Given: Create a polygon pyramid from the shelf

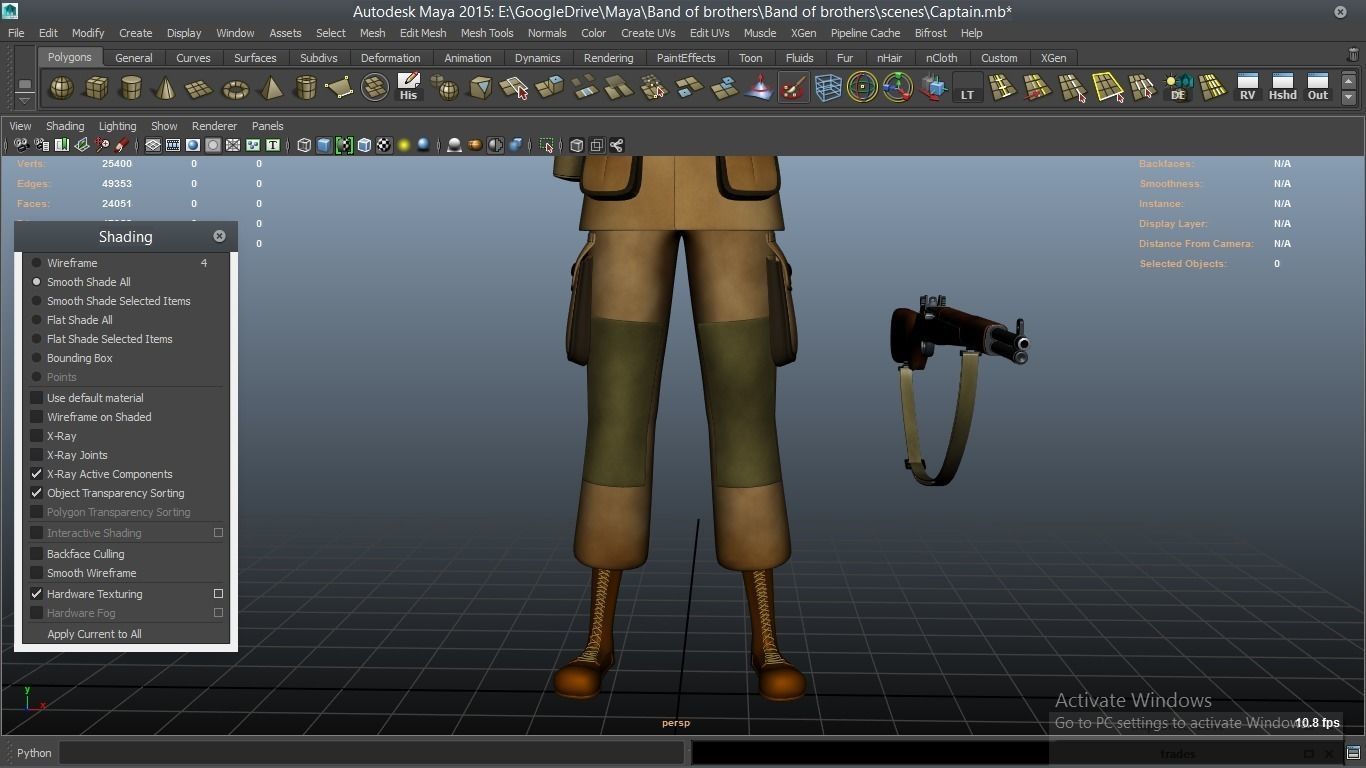Looking at the screenshot, I should point(270,88).
